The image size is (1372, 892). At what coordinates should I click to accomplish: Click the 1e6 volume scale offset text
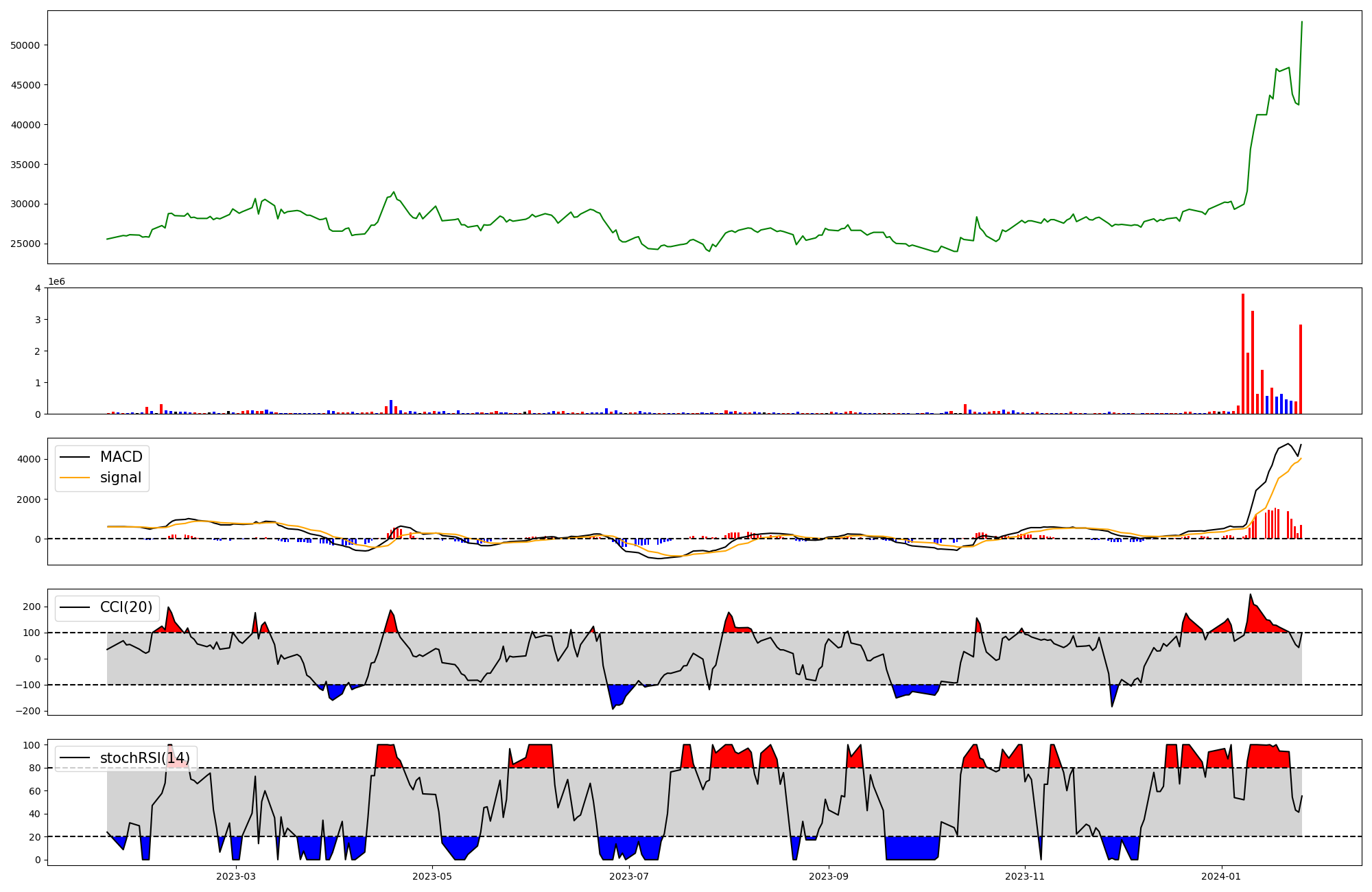(x=56, y=281)
